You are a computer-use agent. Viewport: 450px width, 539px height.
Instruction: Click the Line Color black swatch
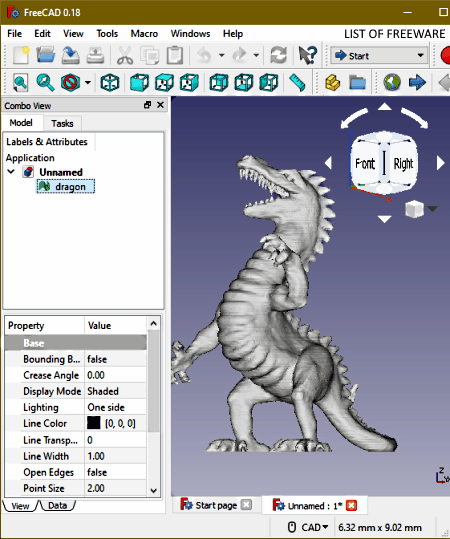[94, 424]
